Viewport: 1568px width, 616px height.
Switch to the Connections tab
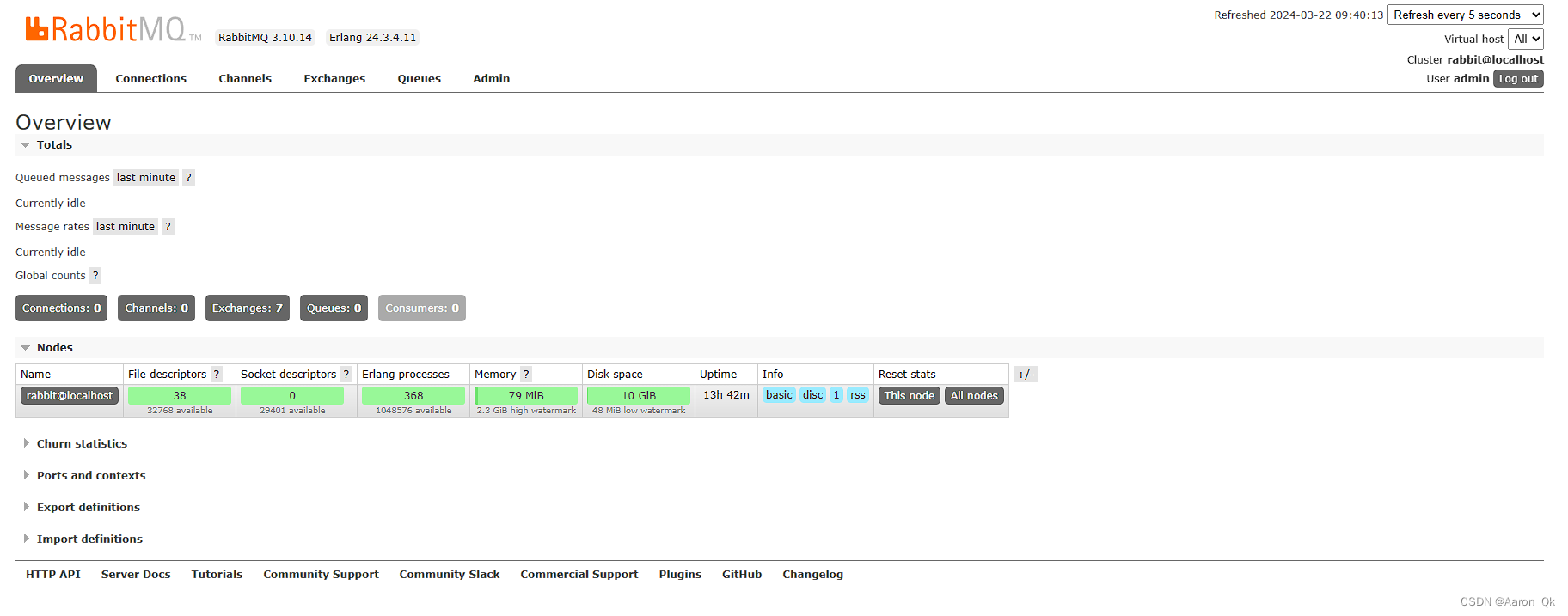151,79
